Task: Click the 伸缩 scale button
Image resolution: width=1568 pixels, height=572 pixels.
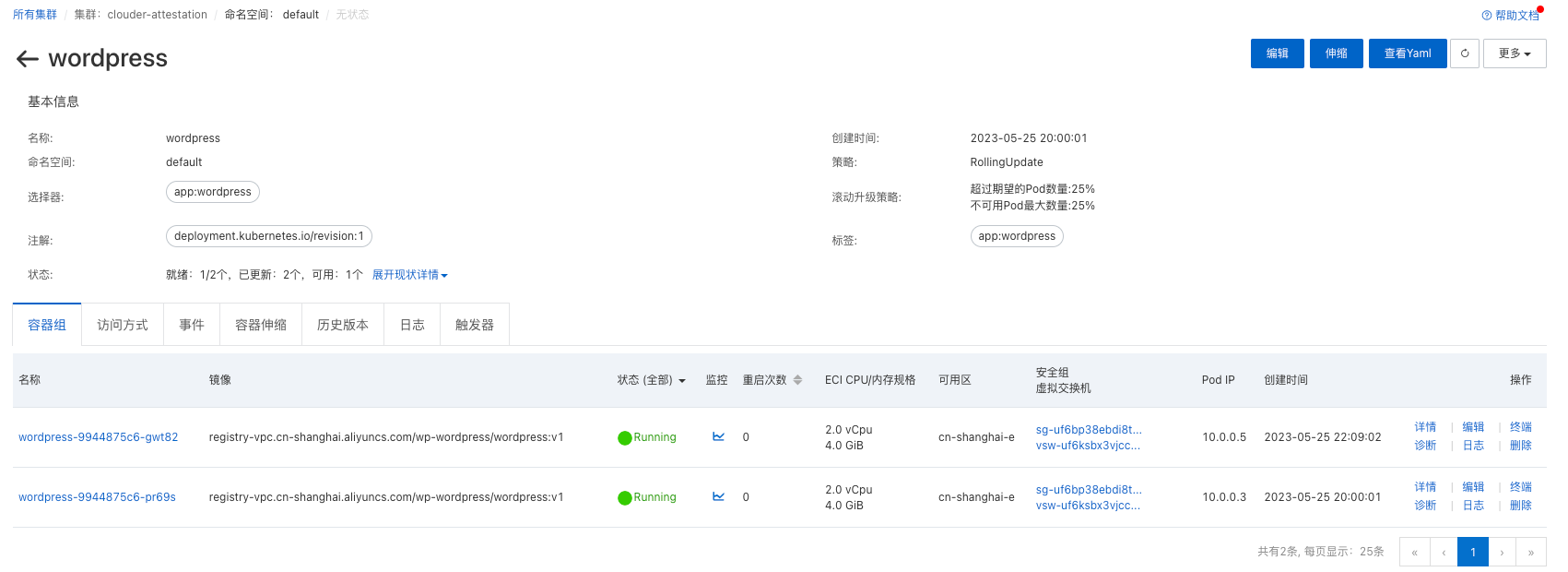Action: pos(1337,54)
